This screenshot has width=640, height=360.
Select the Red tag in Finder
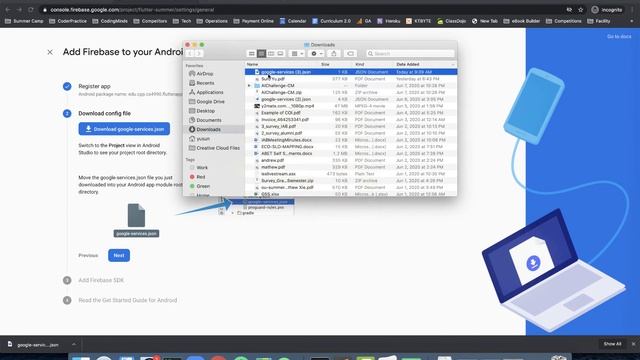[200, 177]
